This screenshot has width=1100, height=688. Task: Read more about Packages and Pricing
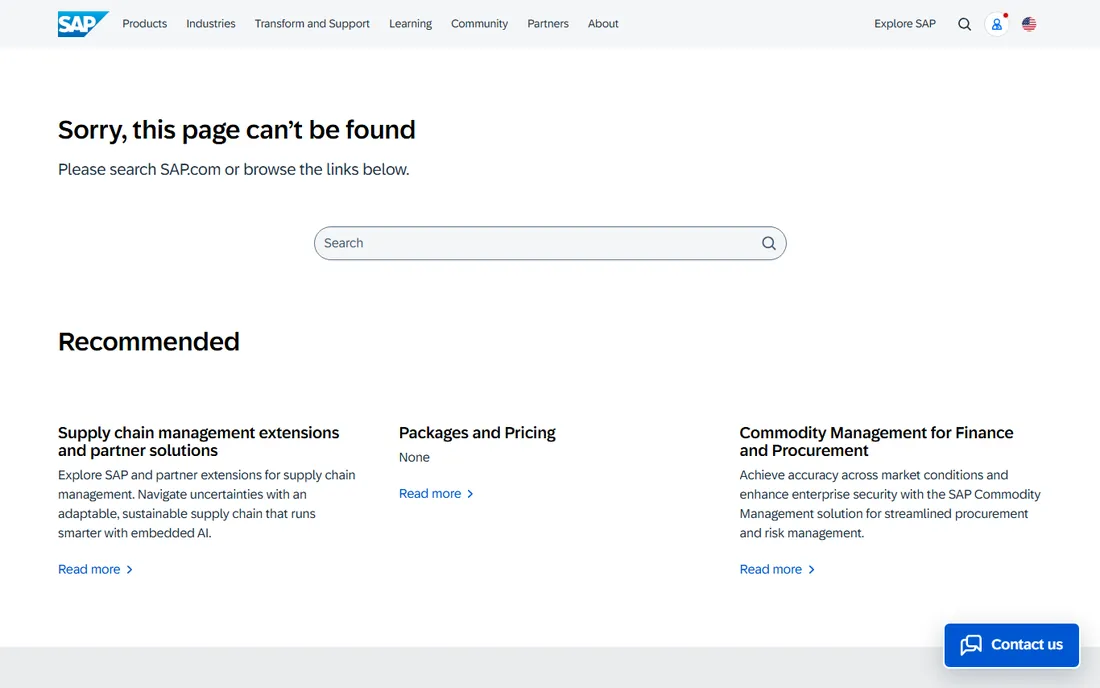436,494
